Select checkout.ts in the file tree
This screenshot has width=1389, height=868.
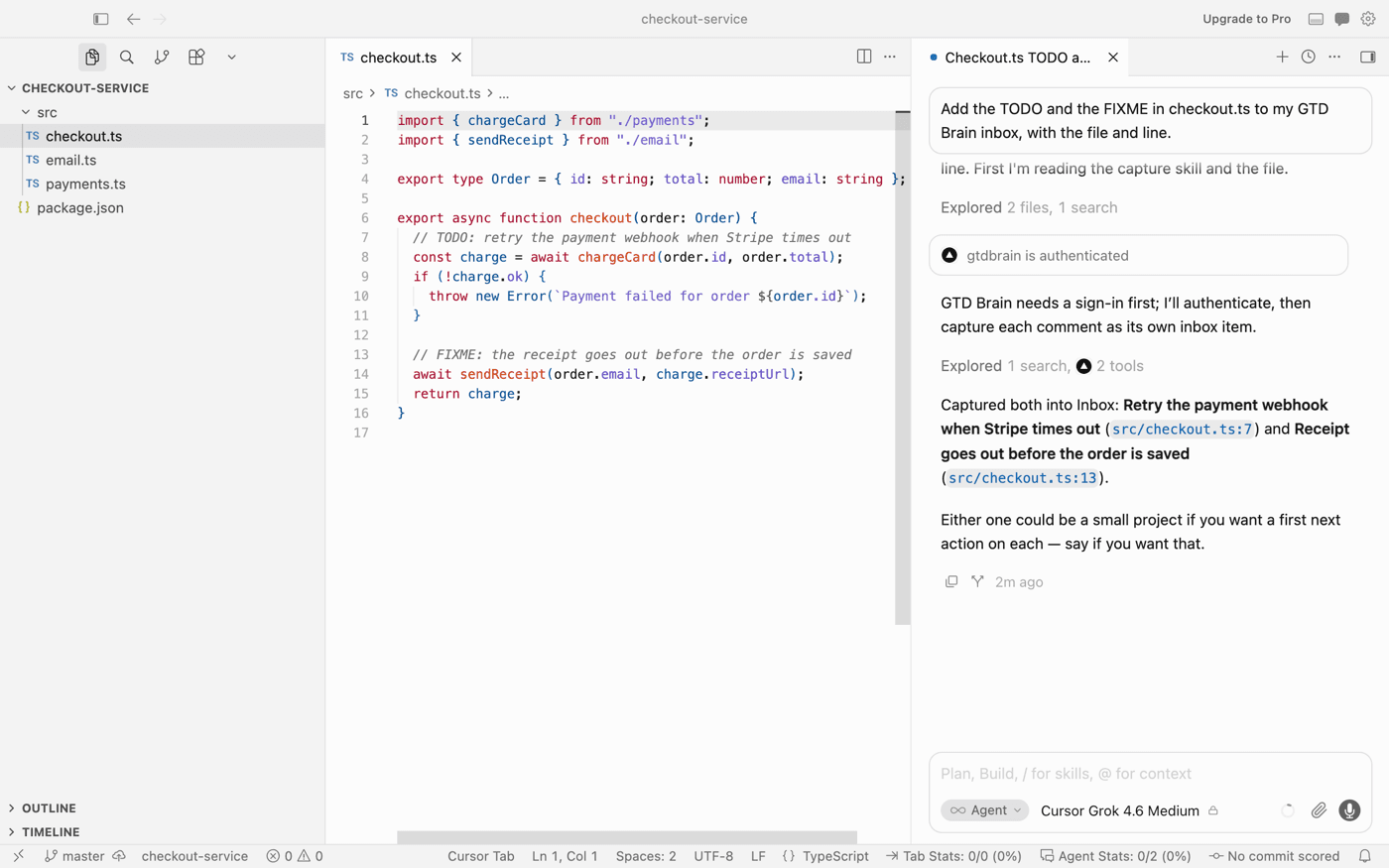click(x=162, y=136)
